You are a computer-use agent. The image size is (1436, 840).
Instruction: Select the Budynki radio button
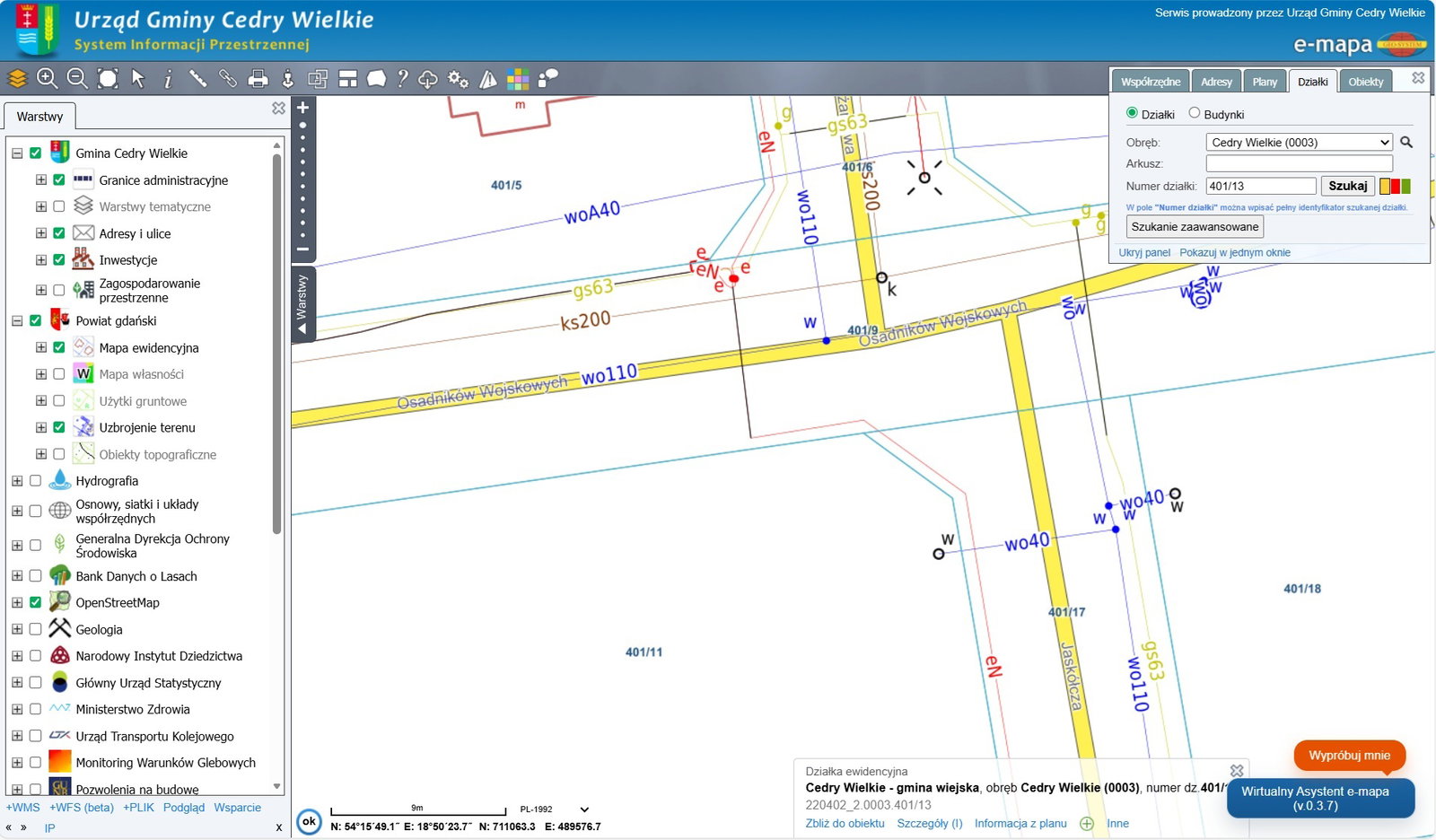click(1195, 113)
